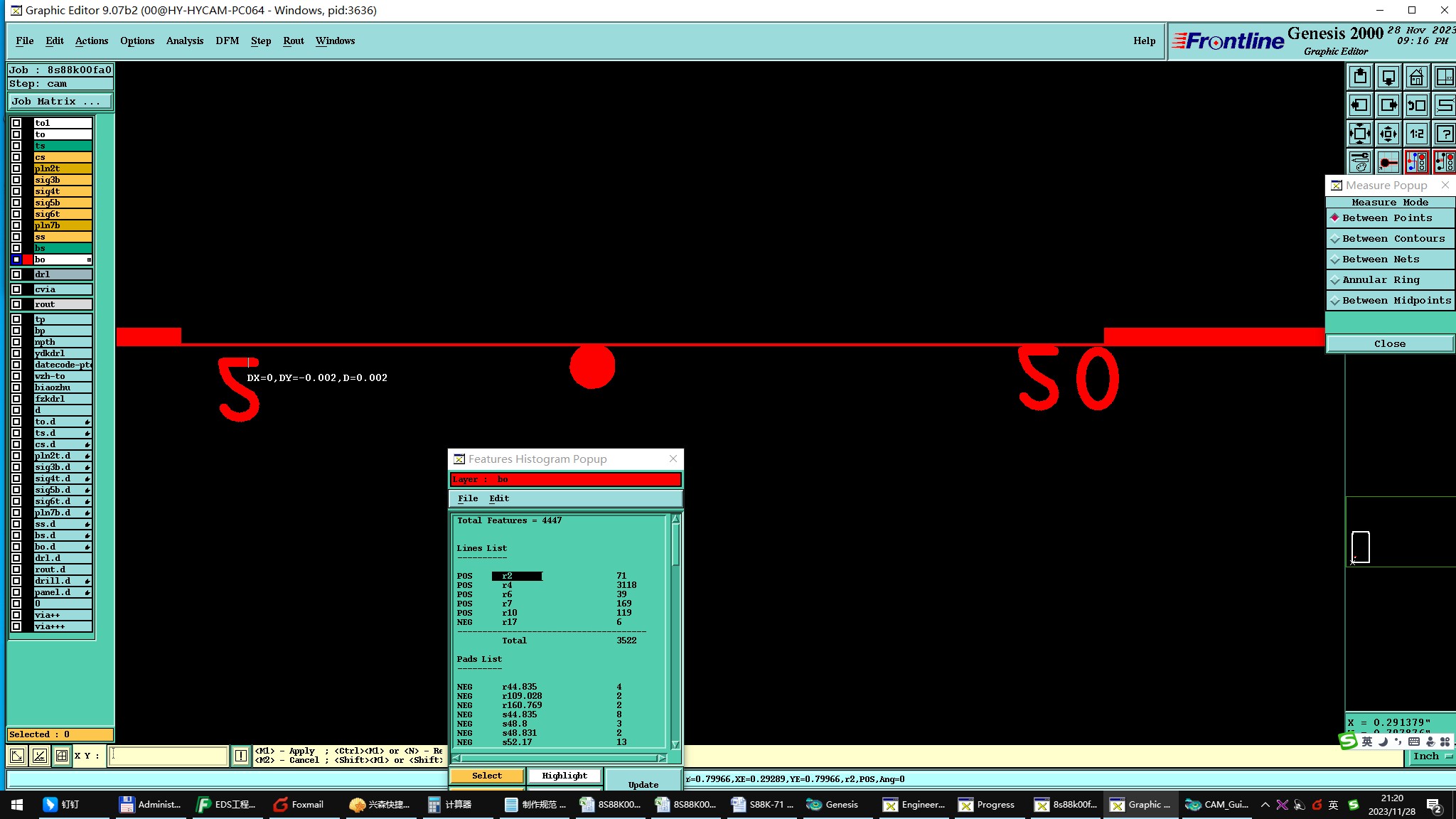Click the pad-and-line feature snap icon
Viewport: 1456px width, 819px height.
click(x=1388, y=162)
